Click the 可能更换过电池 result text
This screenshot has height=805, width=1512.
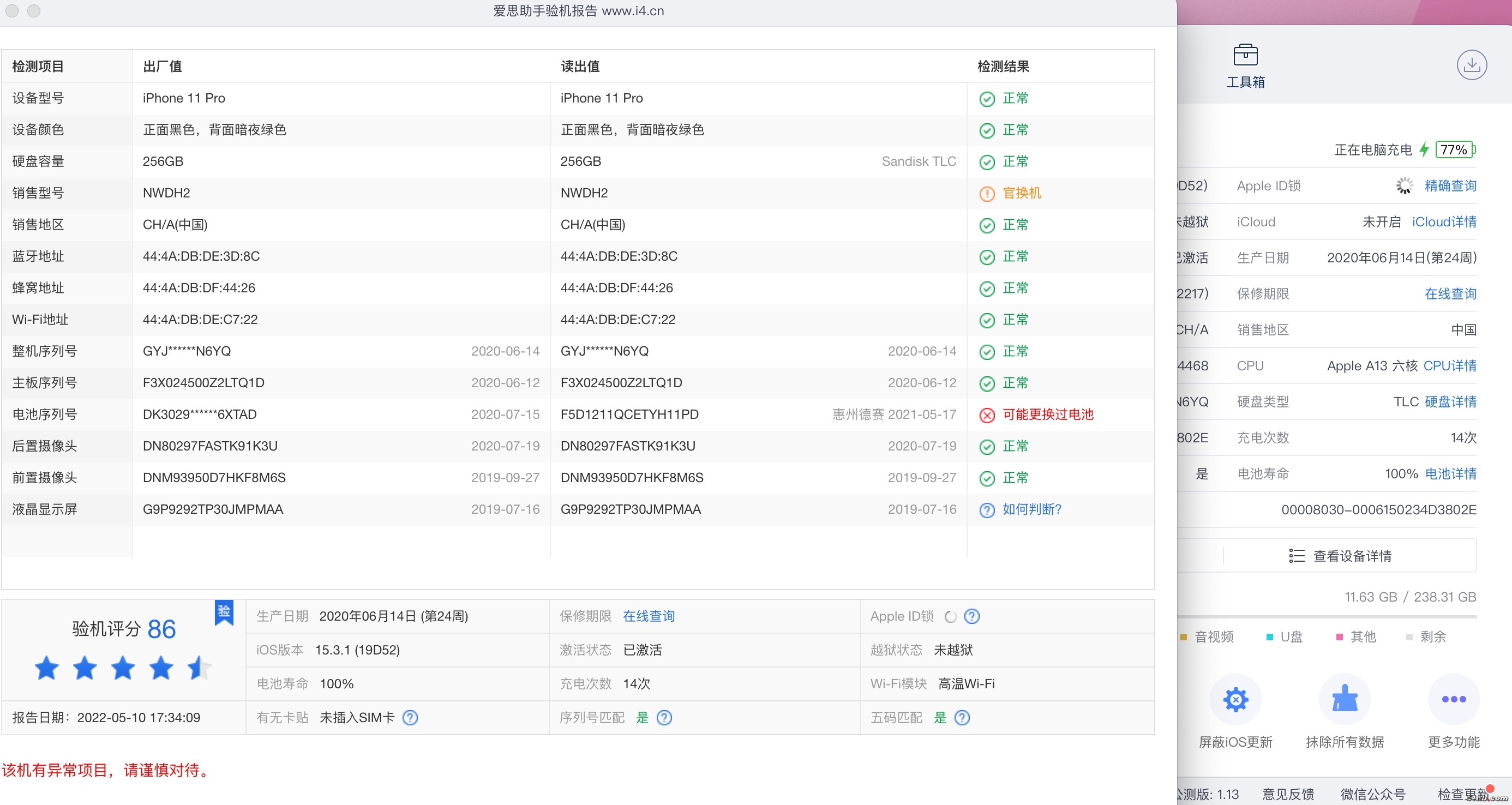point(1047,414)
